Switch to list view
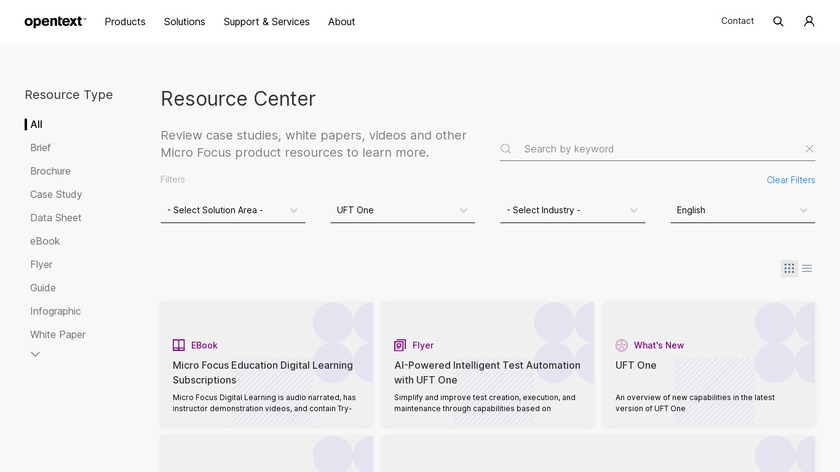This screenshot has width=840, height=472. 807,268
